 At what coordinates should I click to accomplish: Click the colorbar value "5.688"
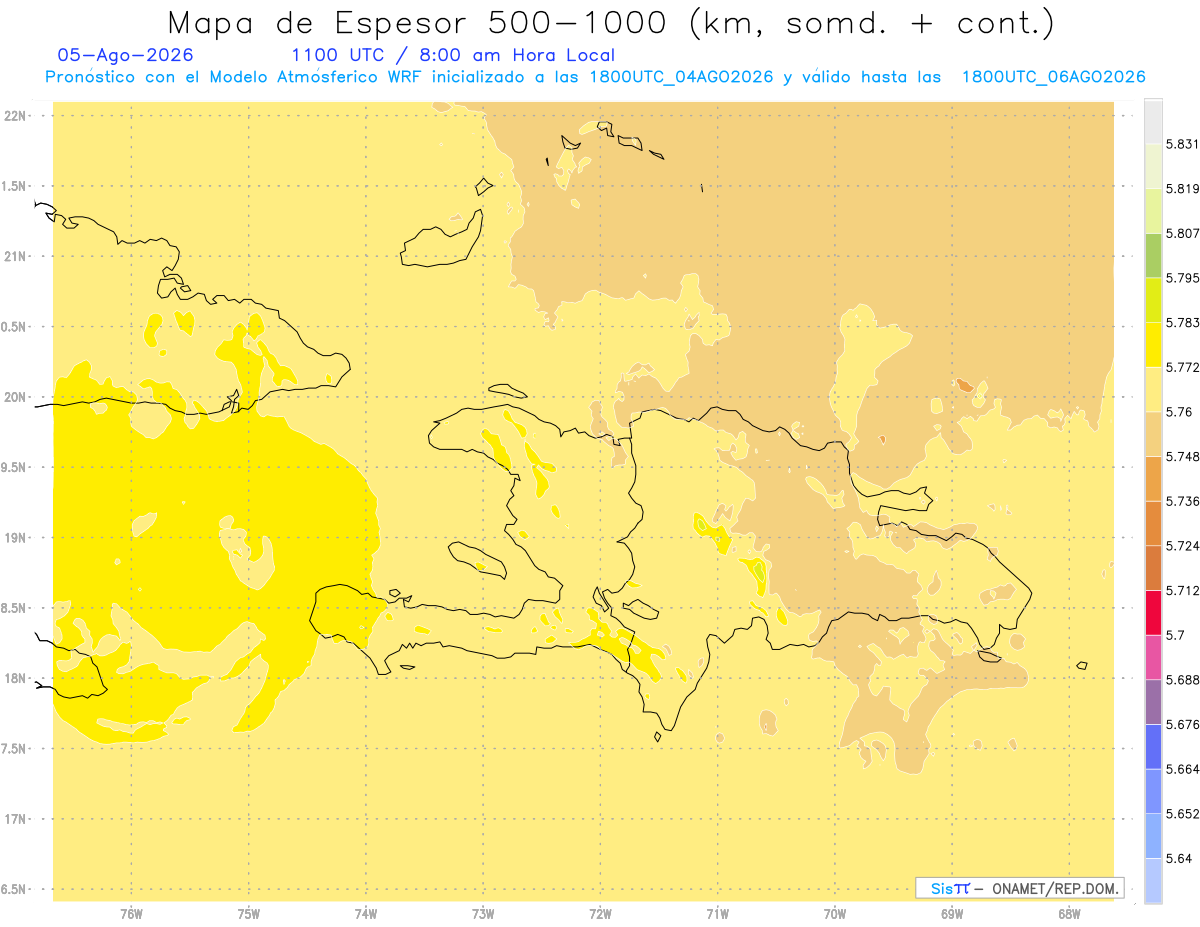[1182, 679]
